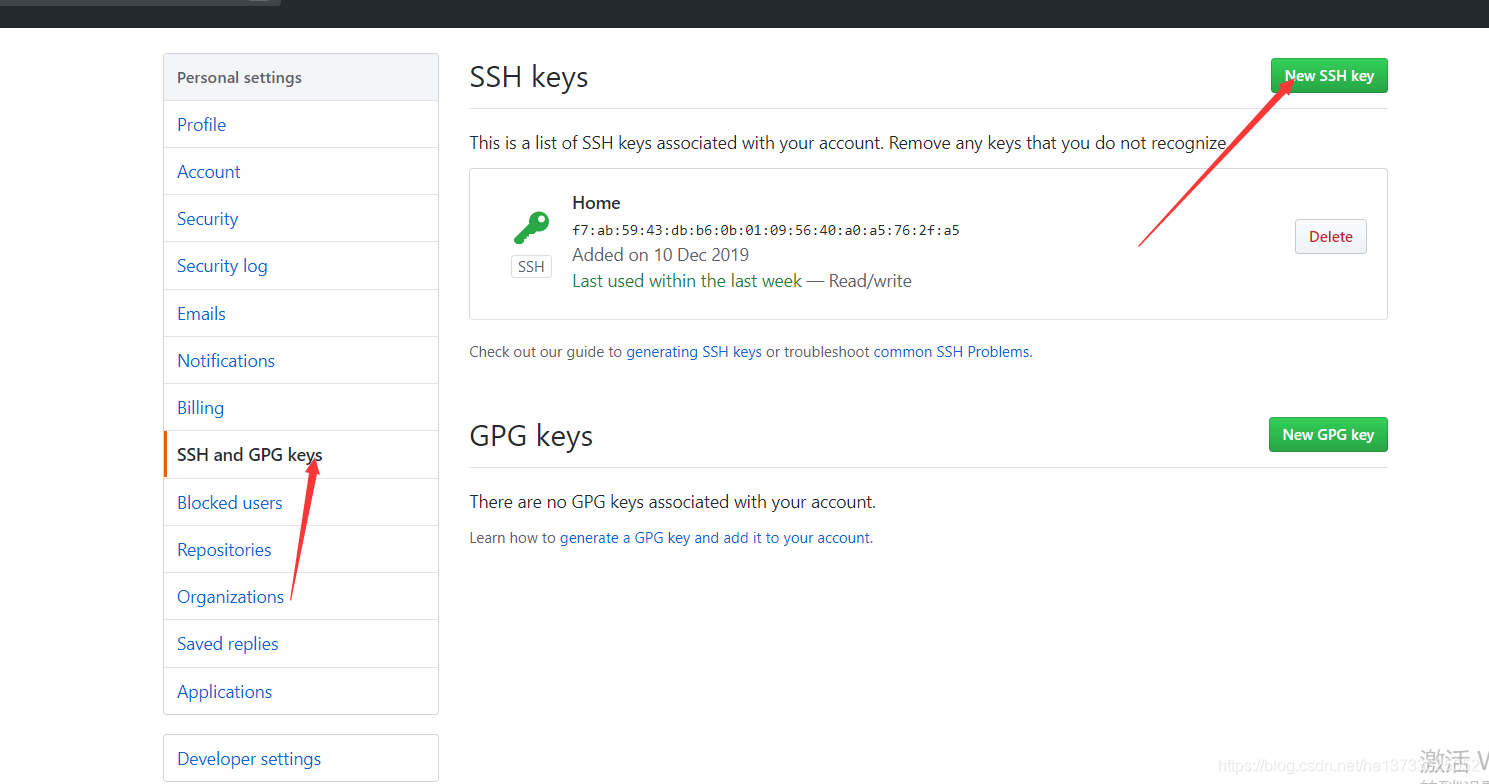Open the common SSH Problems troubleshooting link

(x=950, y=351)
